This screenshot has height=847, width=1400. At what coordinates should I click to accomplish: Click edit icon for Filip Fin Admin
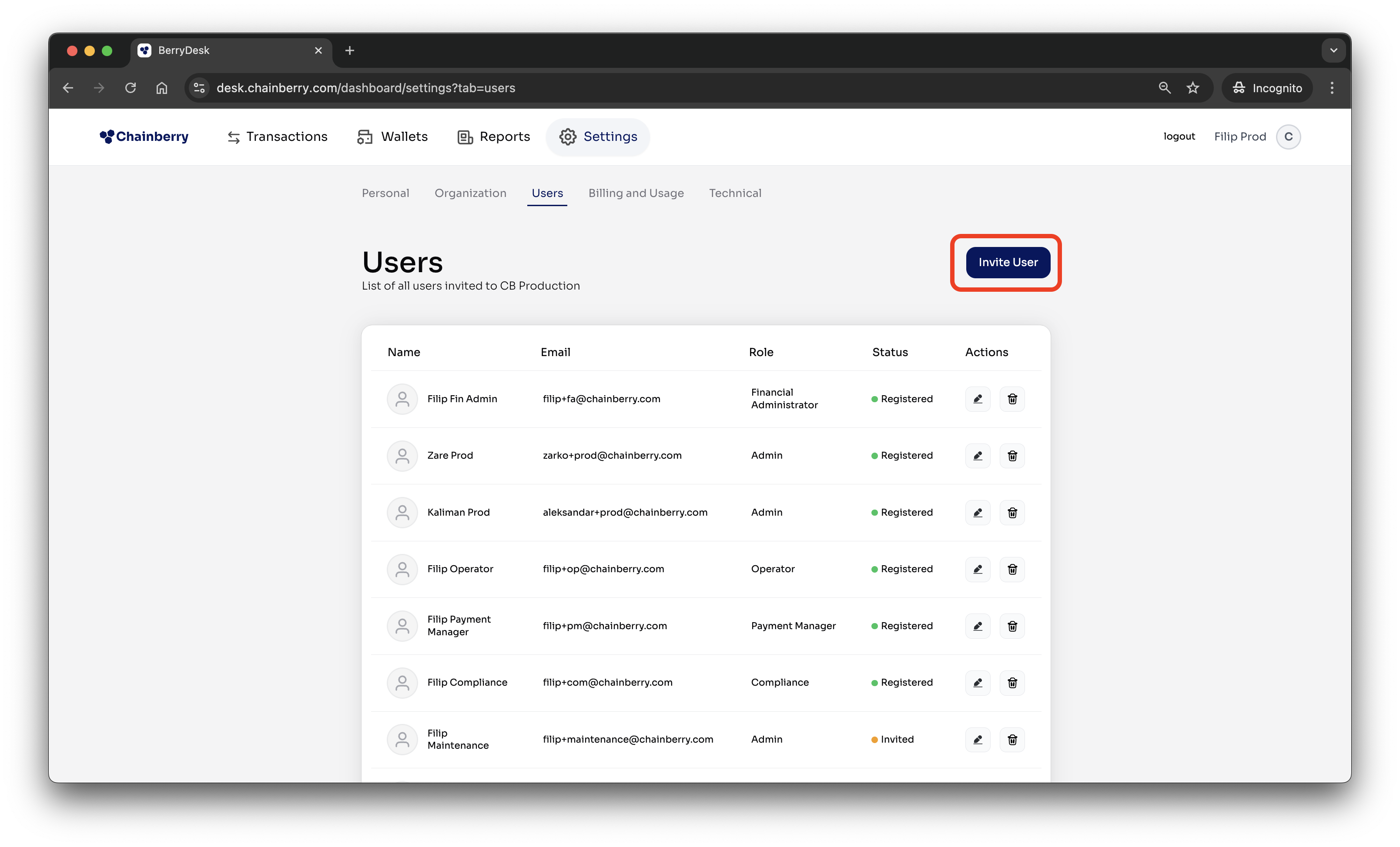[x=977, y=399]
